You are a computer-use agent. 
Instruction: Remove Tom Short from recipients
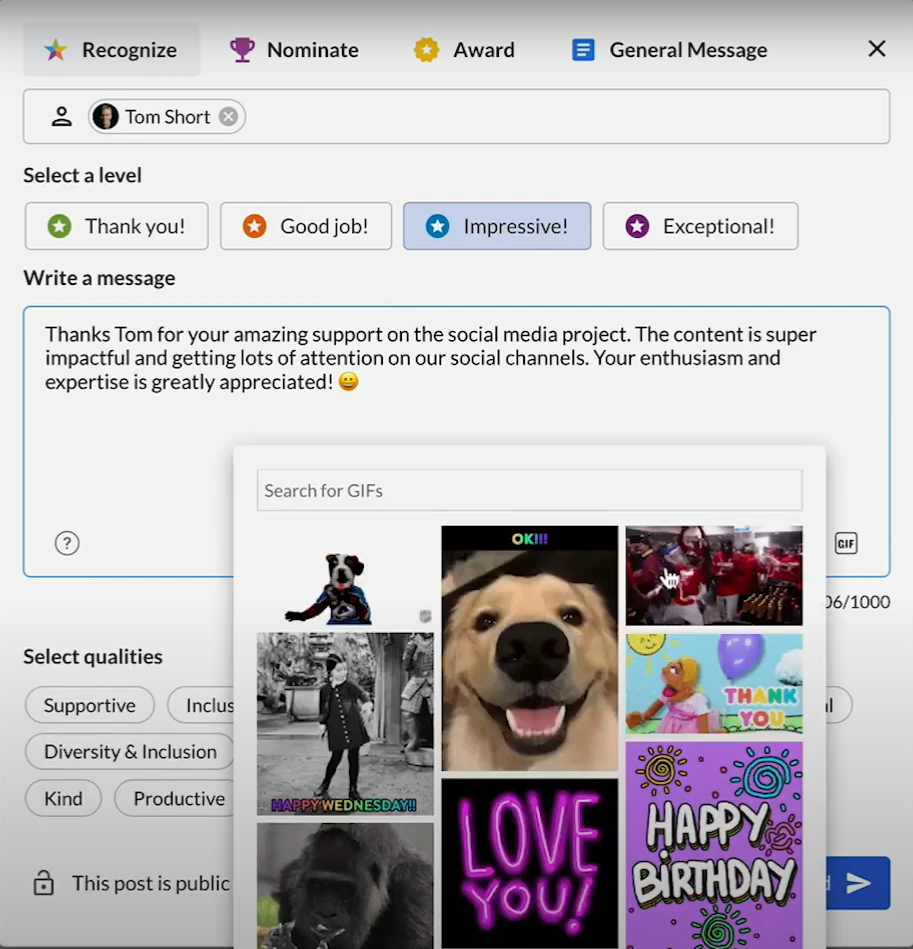pos(228,117)
